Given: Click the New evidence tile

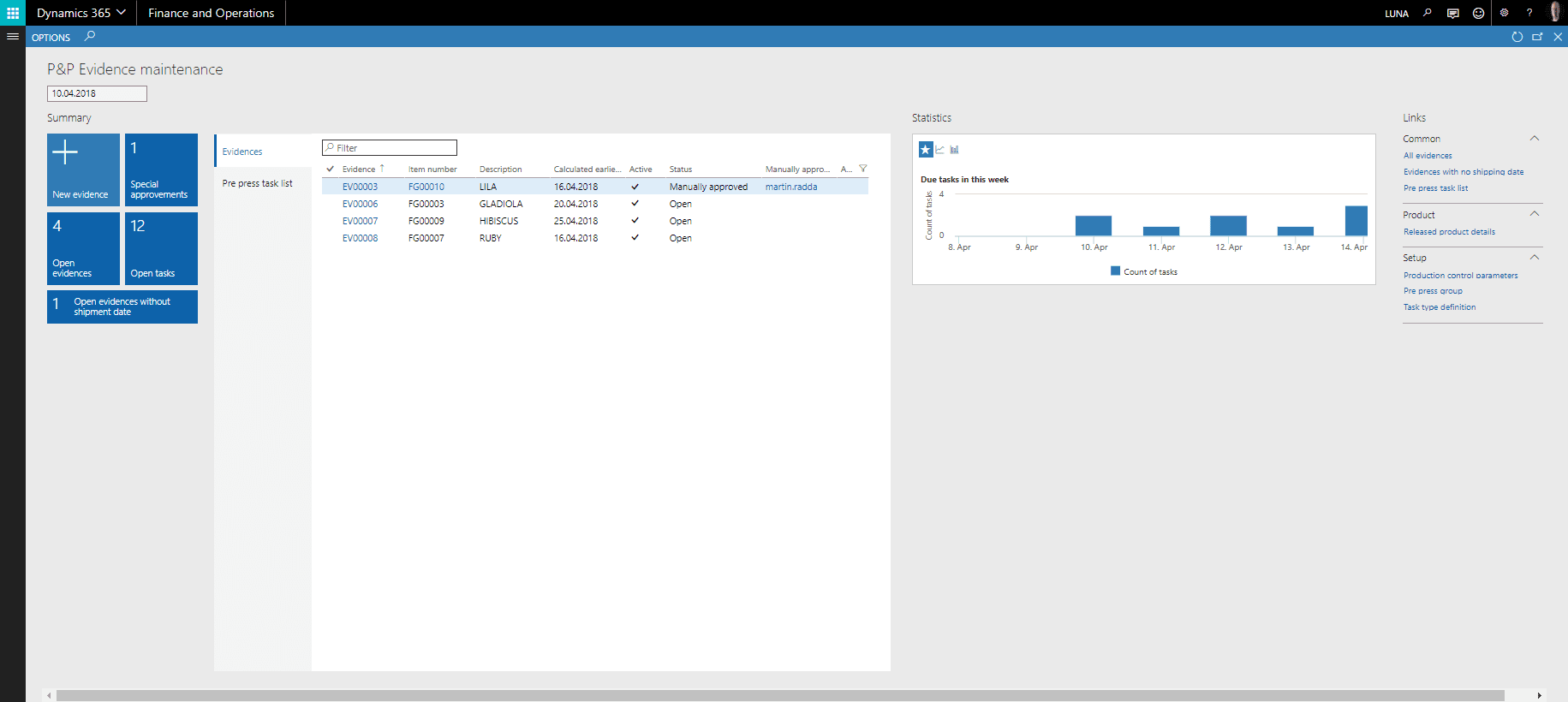Looking at the screenshot, I should click(83, 170).
